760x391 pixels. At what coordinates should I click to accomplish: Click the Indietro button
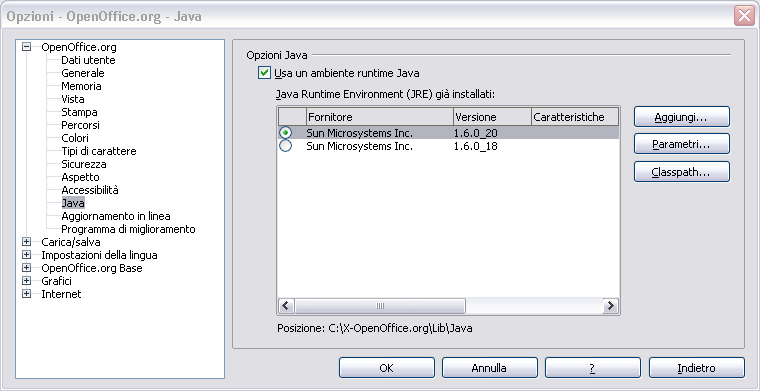(x=697, y=368)
